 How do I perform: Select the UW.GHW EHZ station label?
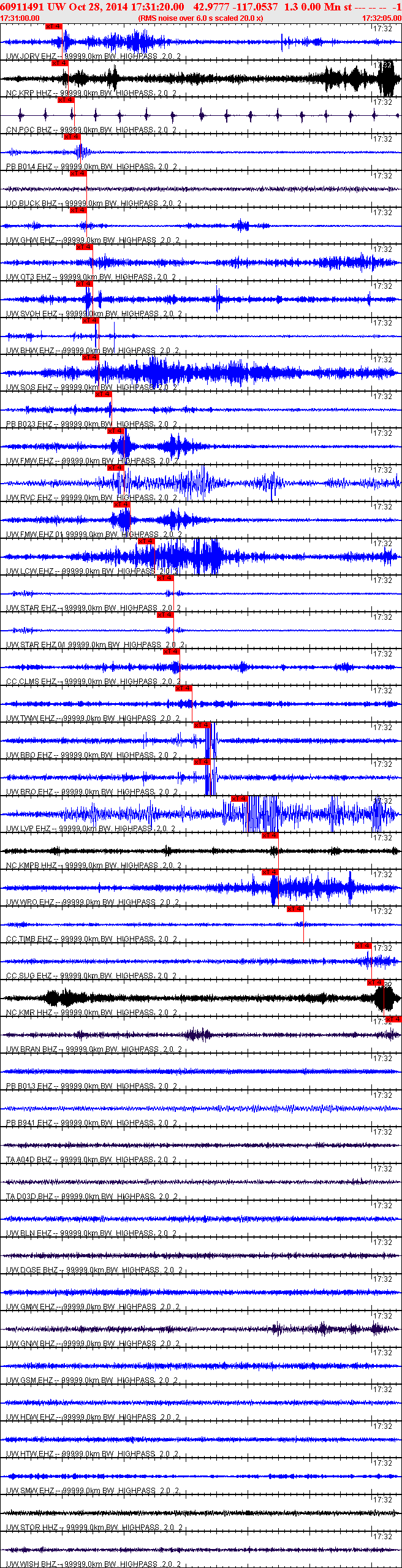coord(31,240)
